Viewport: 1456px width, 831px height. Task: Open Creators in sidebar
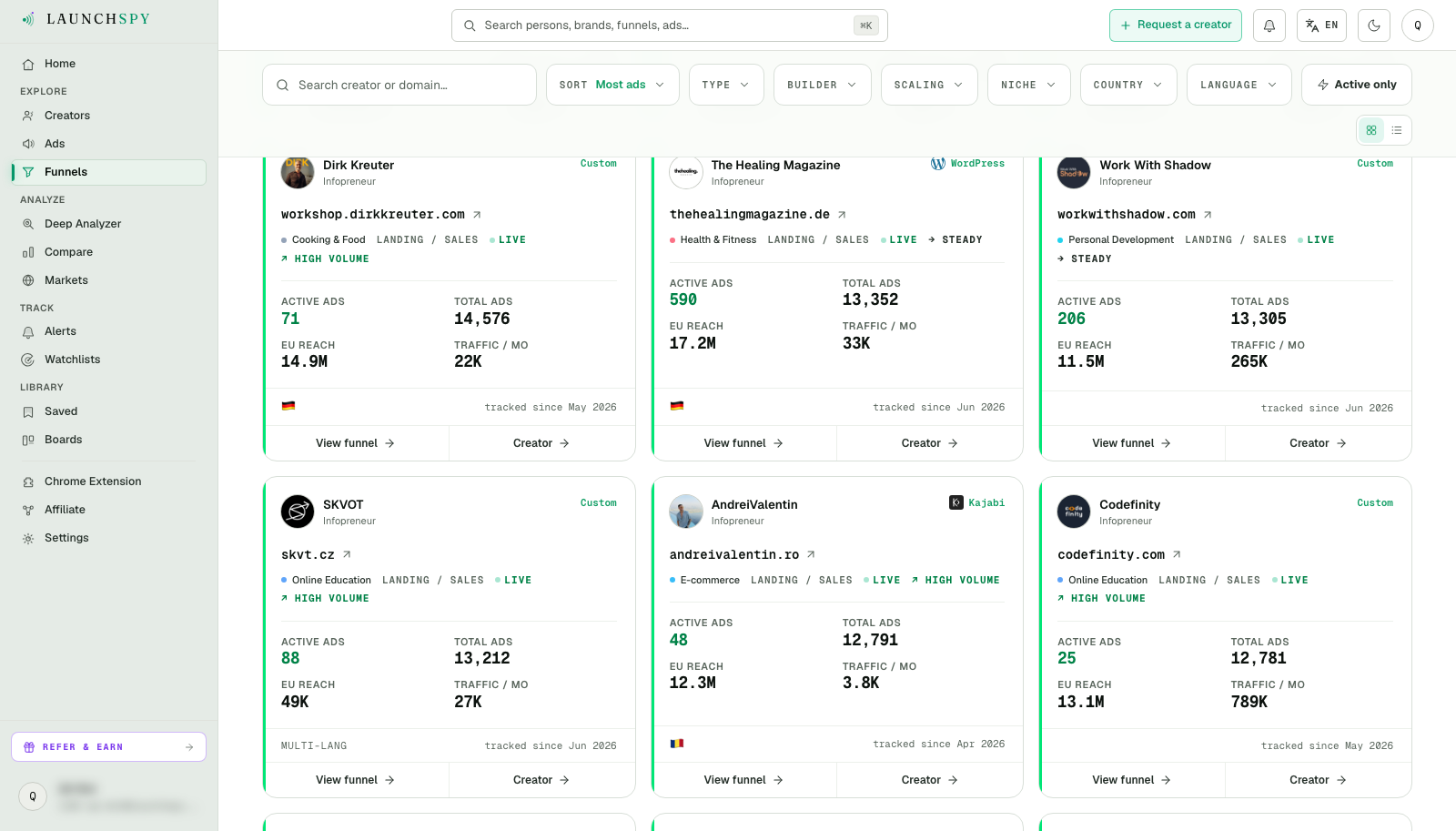(x=108, y=116)
